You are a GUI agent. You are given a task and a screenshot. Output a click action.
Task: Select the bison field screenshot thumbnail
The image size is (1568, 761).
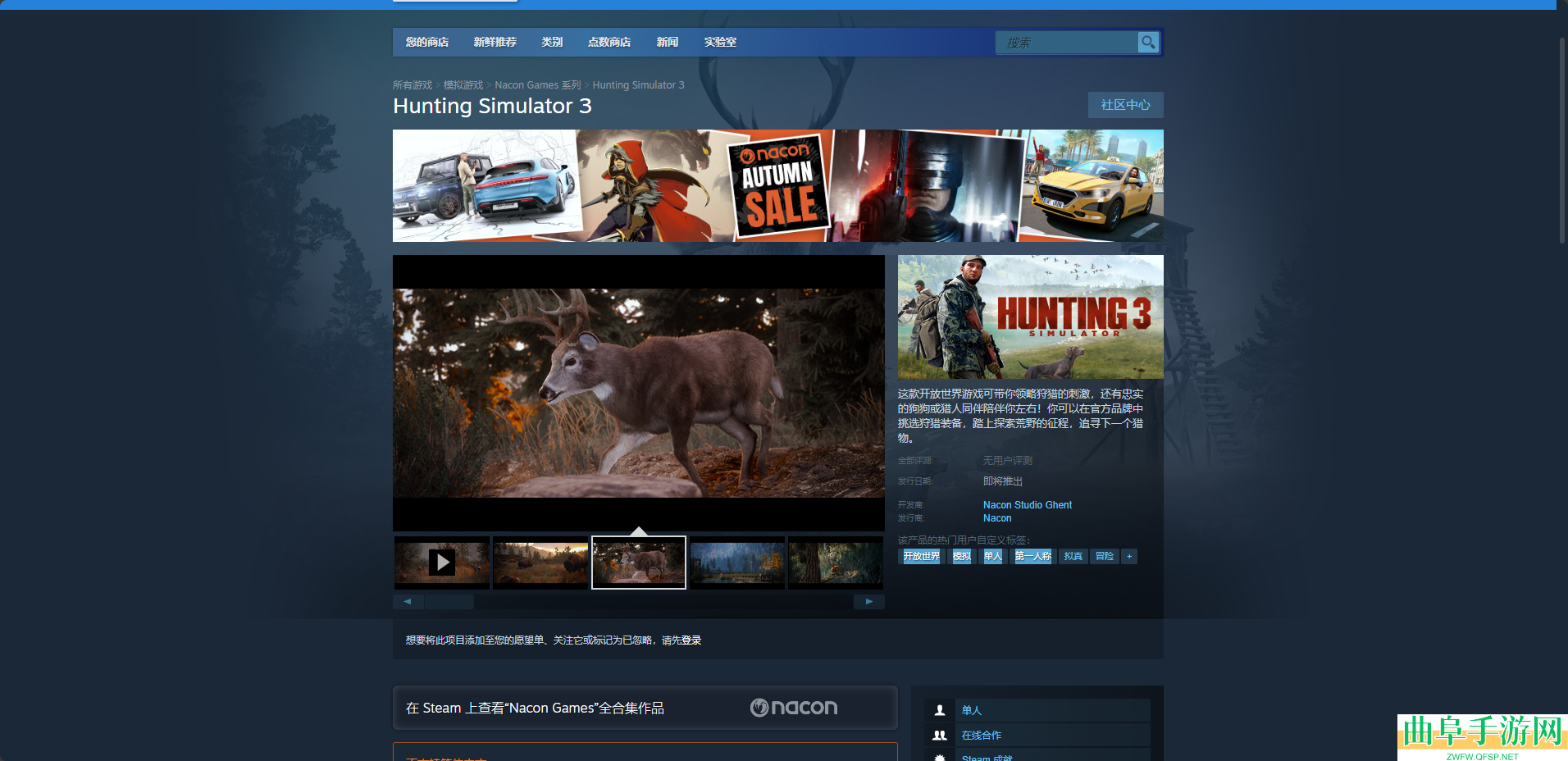[540, 562]
